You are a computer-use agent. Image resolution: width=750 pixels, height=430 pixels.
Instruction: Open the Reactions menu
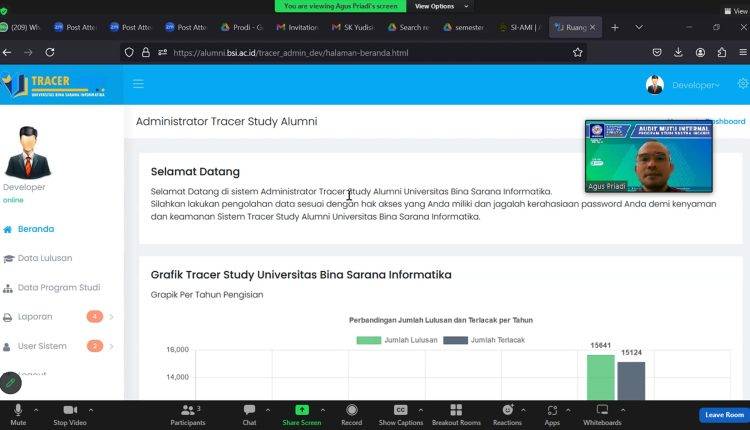(507, 415)
